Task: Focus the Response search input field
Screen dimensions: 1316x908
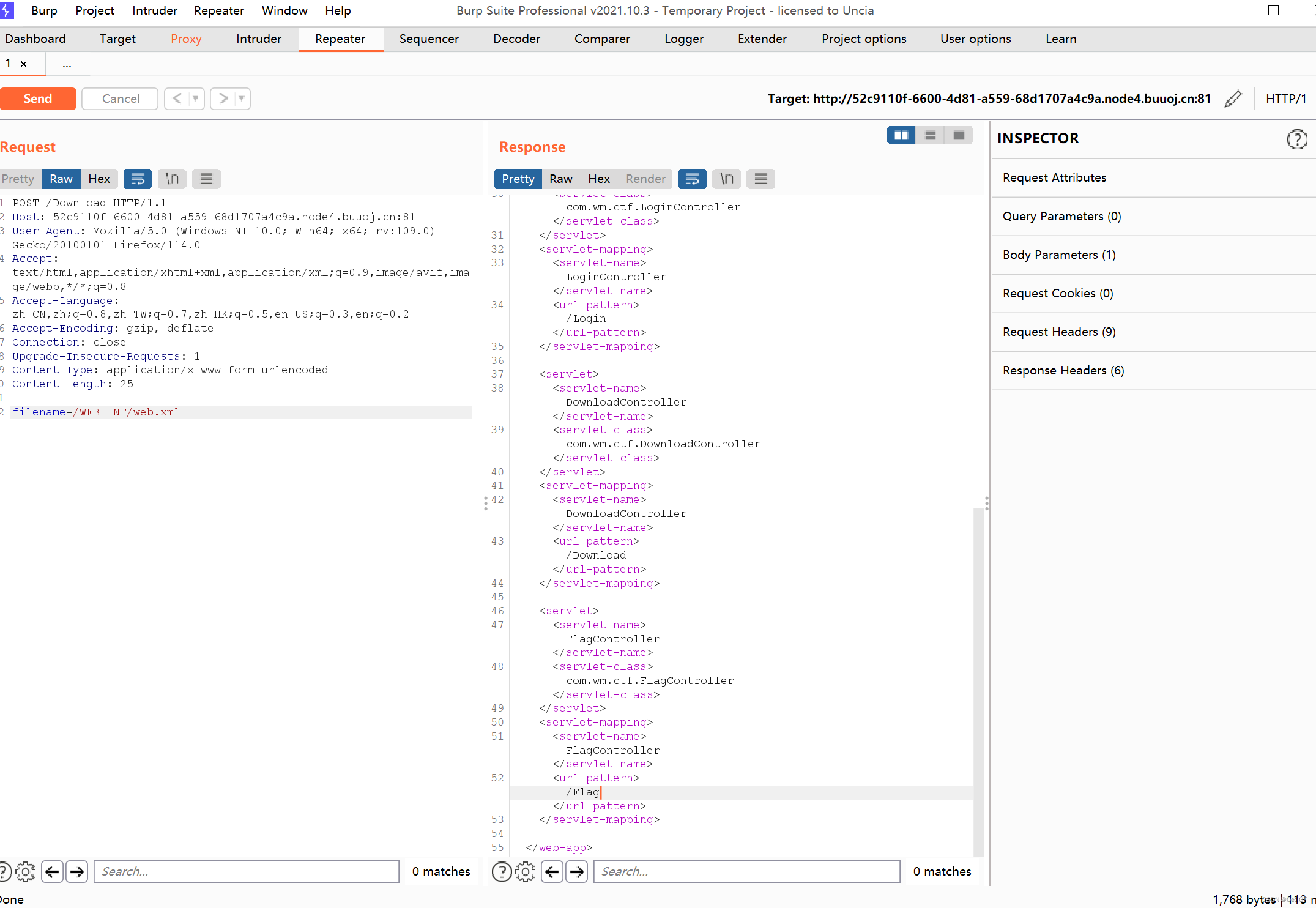Action: (x=746, y=871)
